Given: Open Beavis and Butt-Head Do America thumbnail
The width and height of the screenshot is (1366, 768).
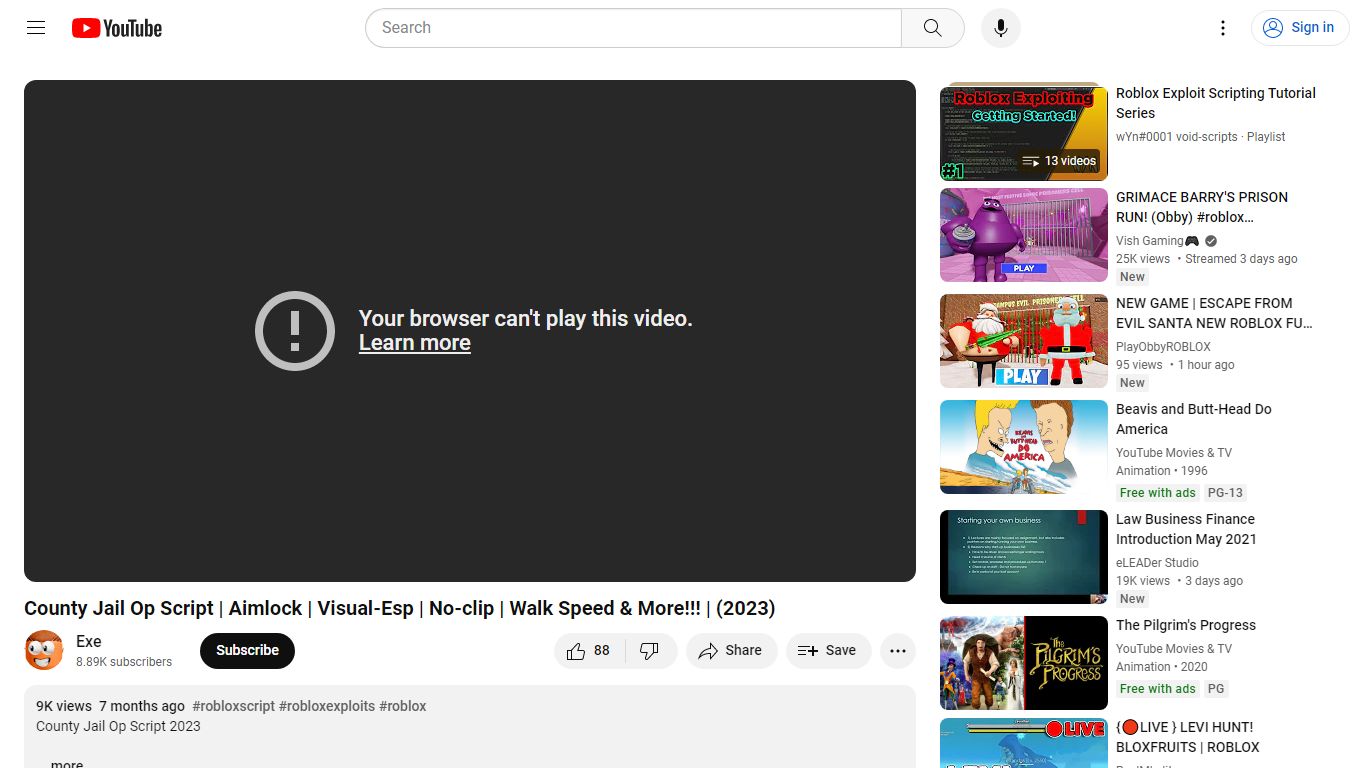Looking at the screenshot, I should [x=1024, y=447].
